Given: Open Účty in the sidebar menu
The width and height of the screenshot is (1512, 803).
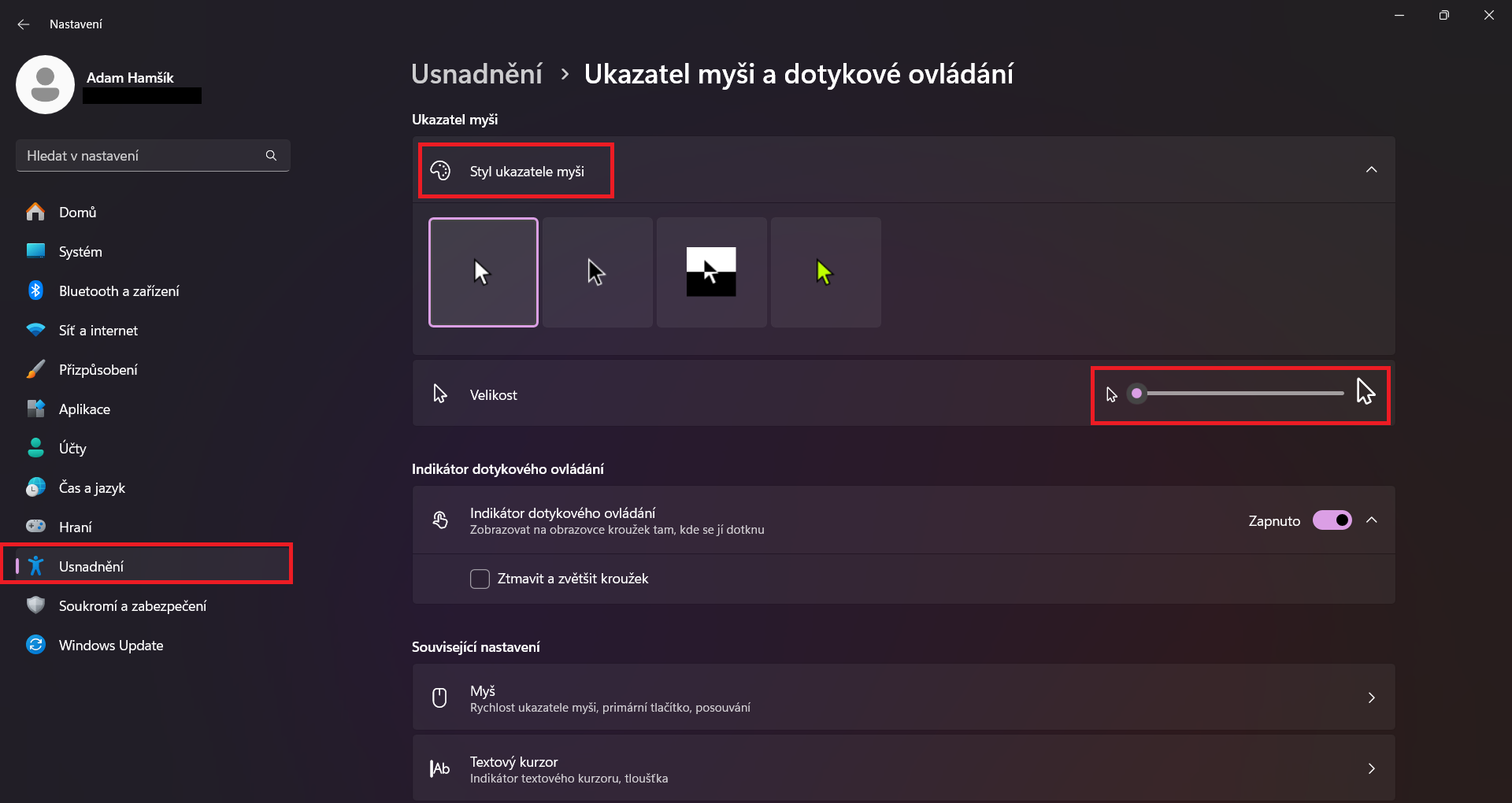Looking at the screenshot, I should [72, 448].
